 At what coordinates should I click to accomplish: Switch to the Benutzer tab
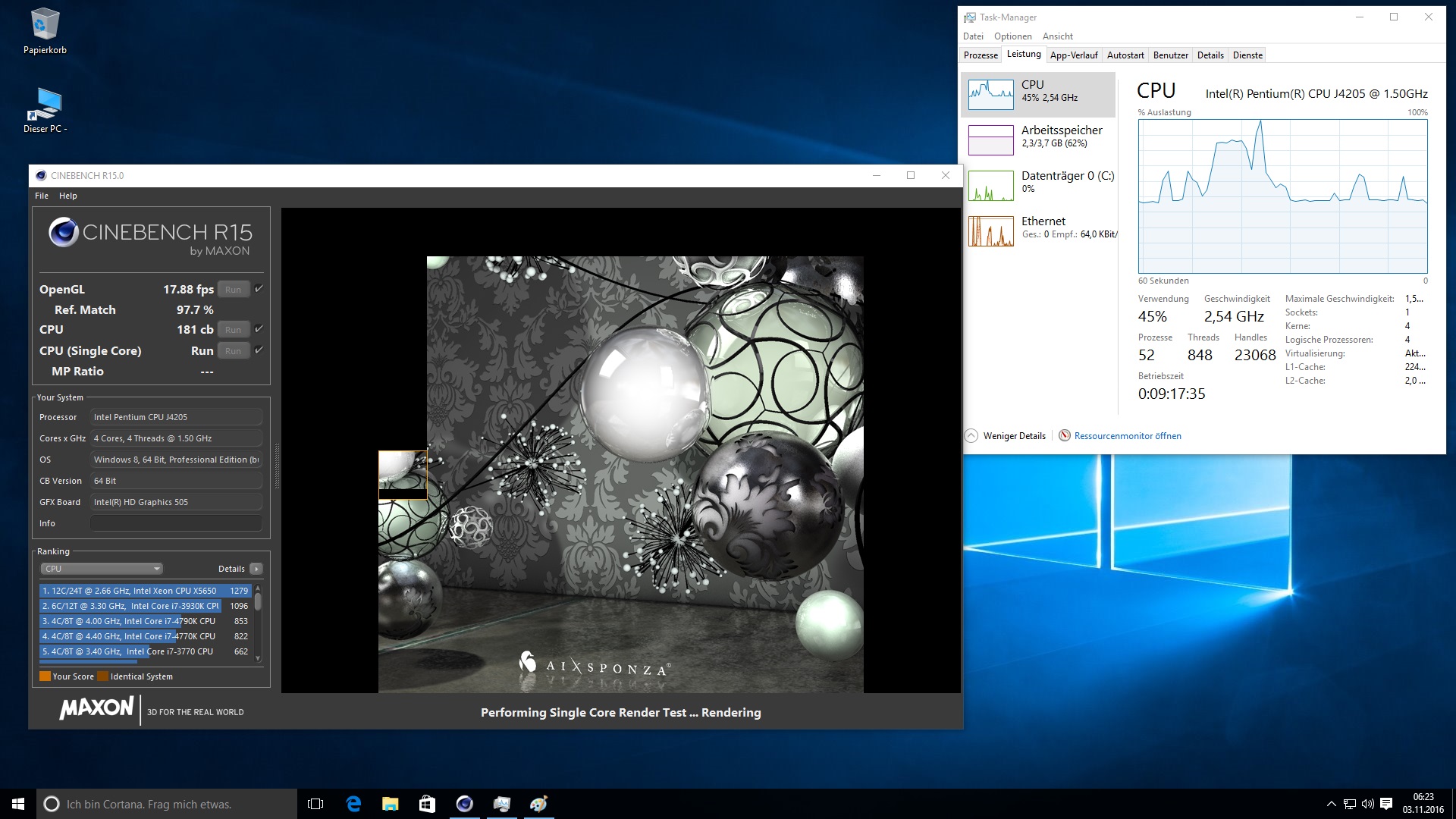coord(1171,55)
